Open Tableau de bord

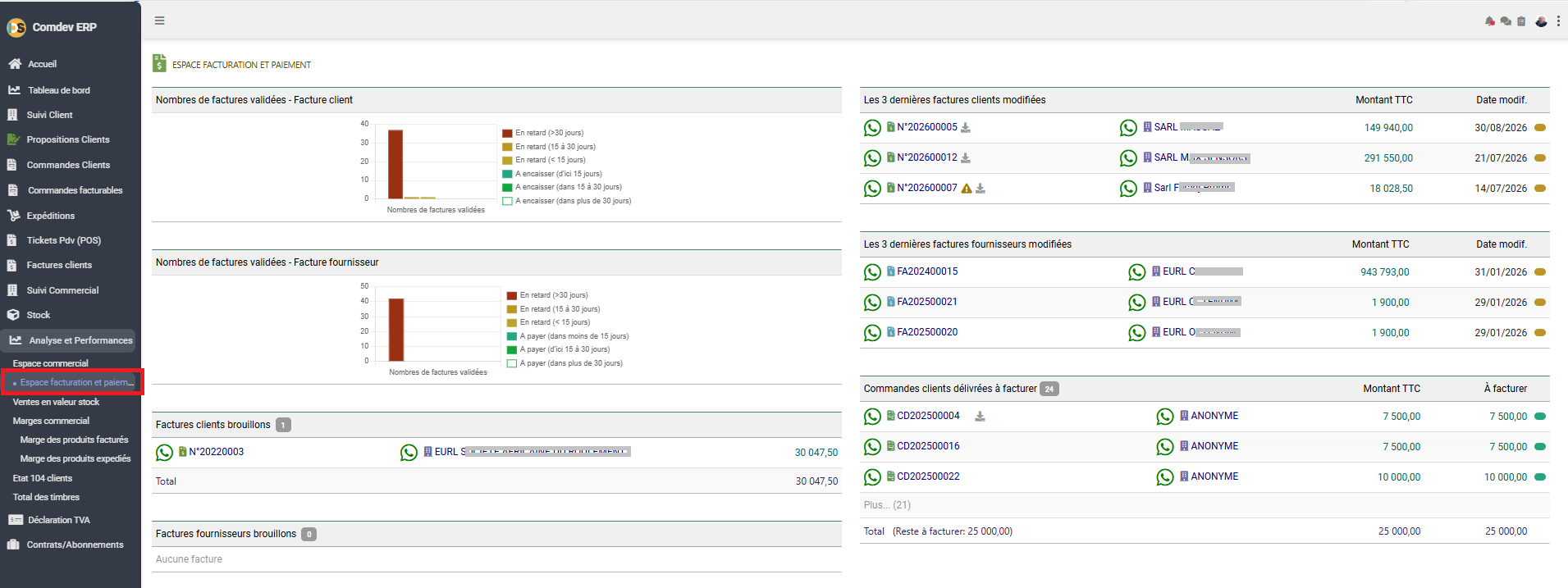59,90
